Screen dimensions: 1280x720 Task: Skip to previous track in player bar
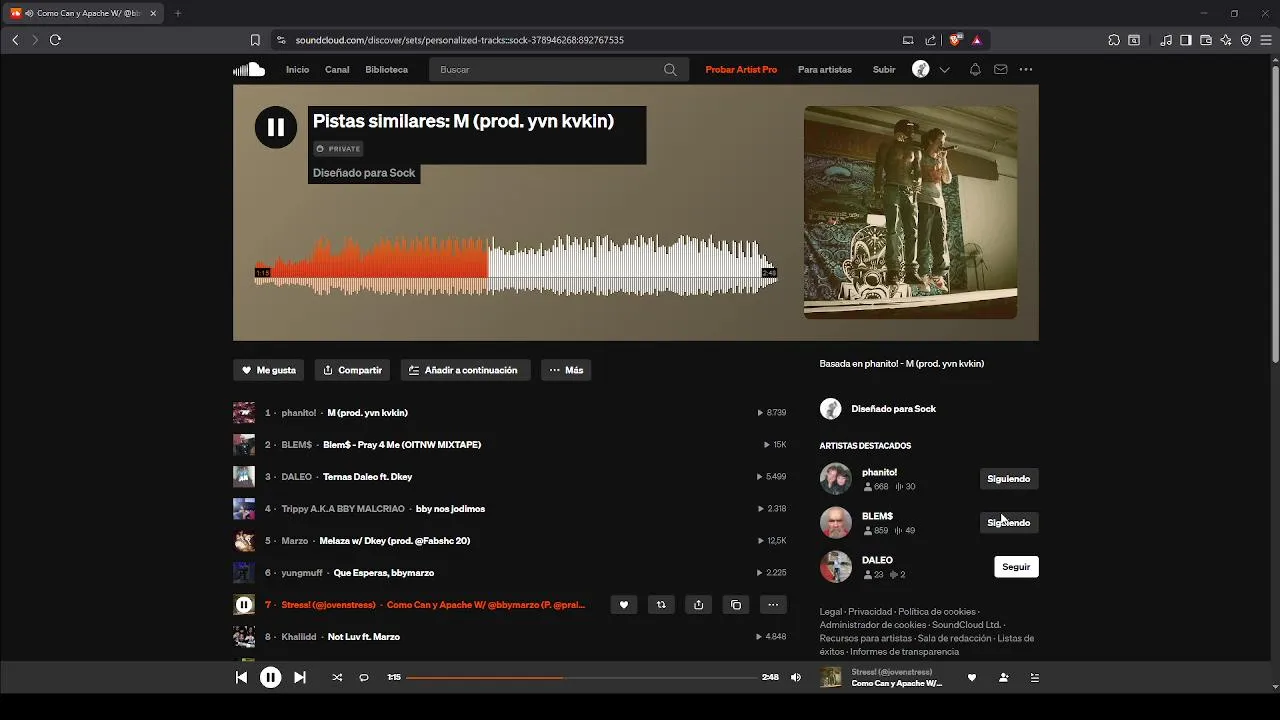tap(241, 677)
